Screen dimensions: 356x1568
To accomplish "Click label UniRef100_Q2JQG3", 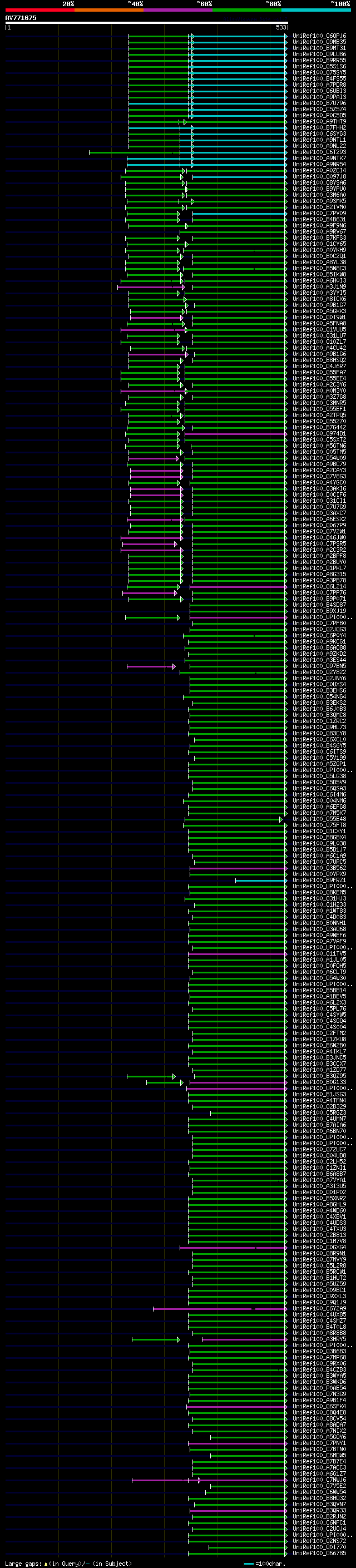I will tap(319, 630).
